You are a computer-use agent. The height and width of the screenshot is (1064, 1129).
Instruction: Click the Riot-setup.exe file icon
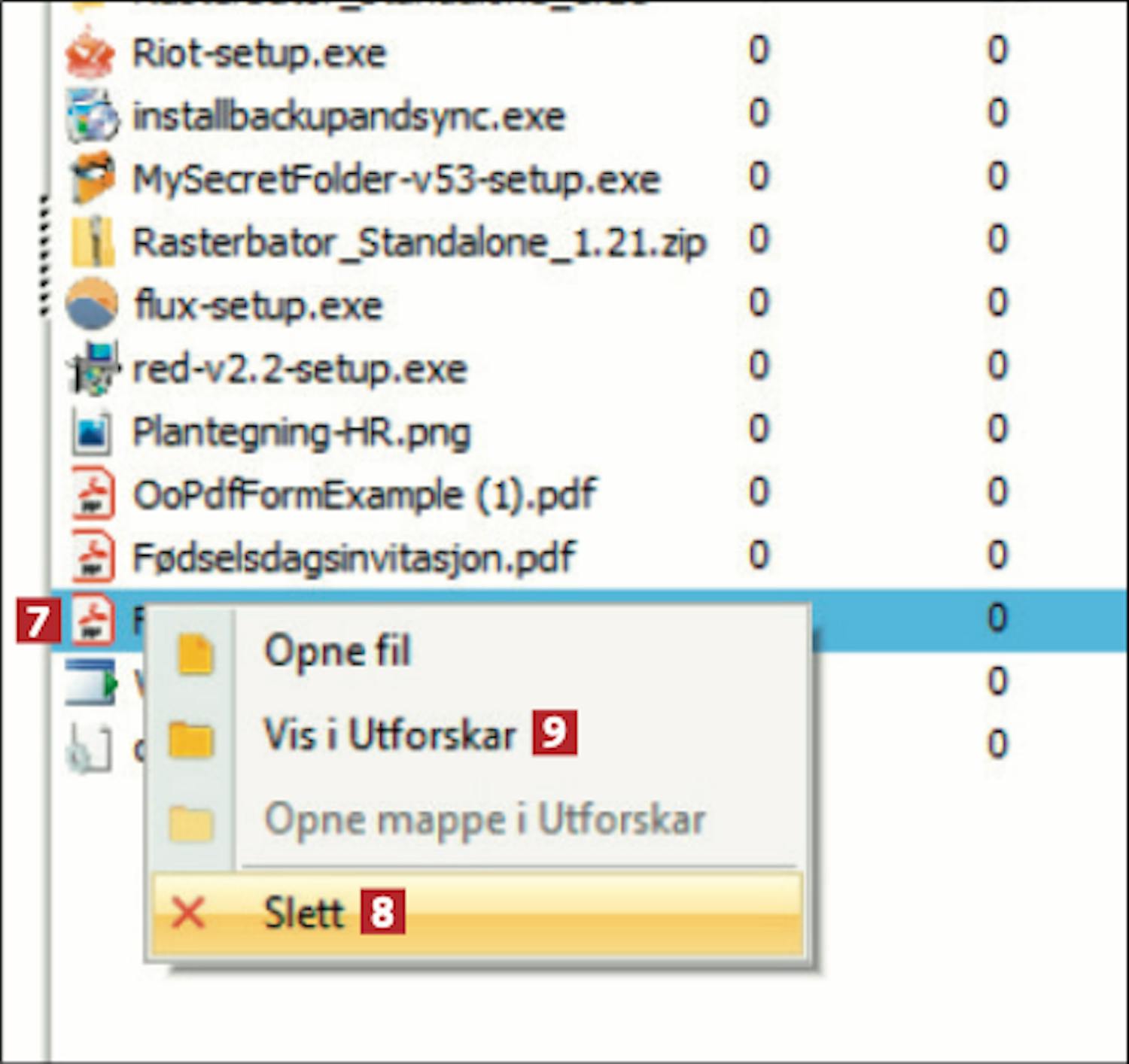[x=90, y=53]
